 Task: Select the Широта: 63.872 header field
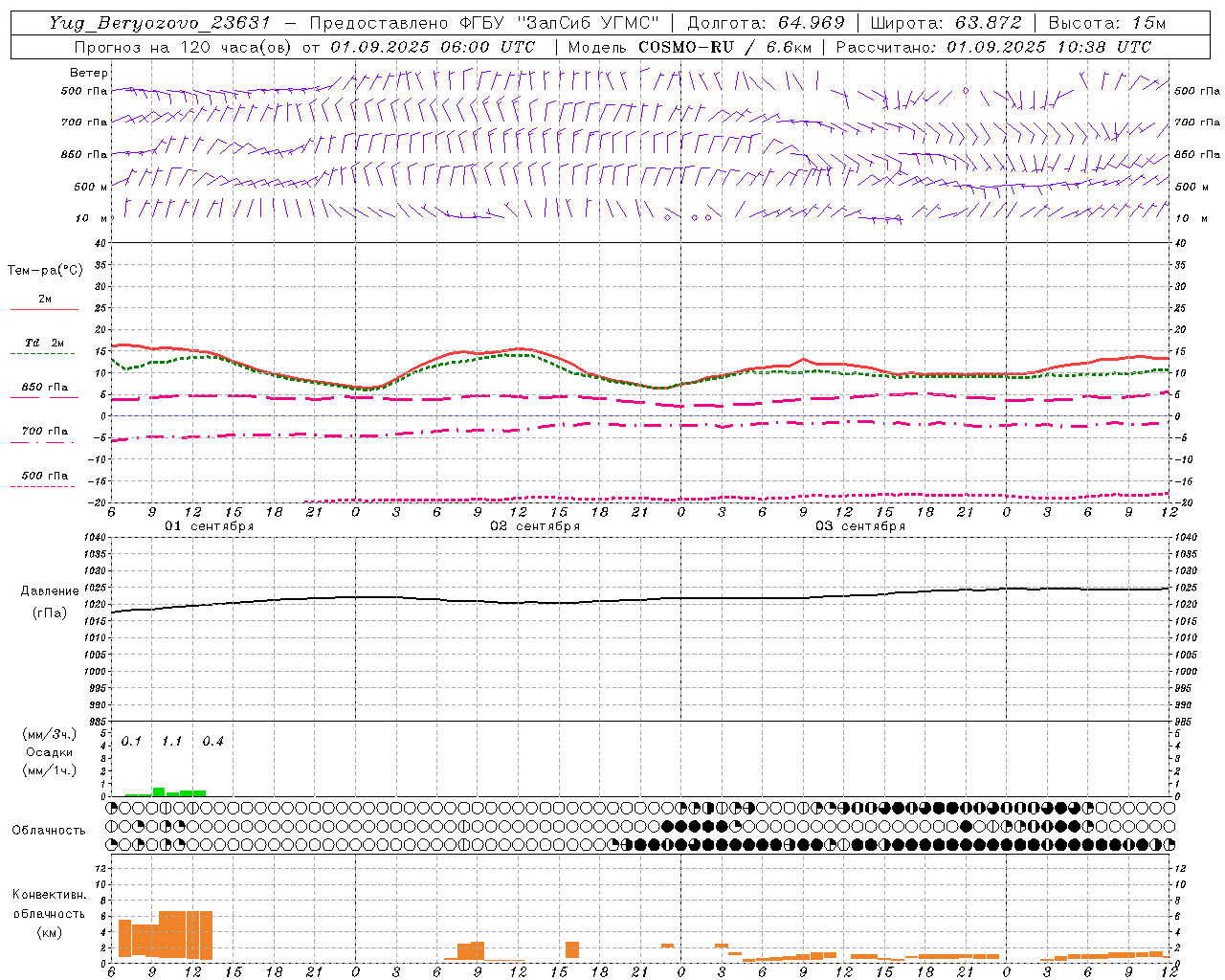(x=946, y=23)
